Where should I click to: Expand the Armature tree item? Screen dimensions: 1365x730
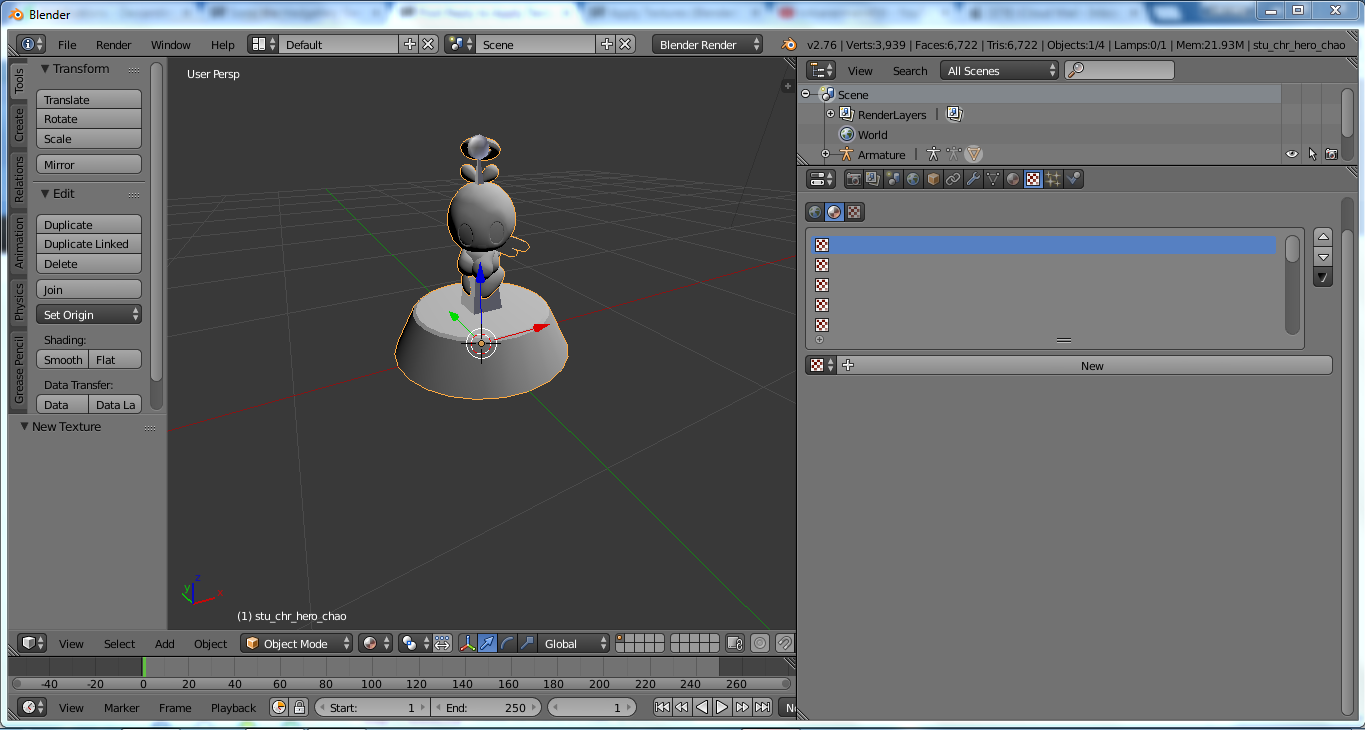[825, 154]
